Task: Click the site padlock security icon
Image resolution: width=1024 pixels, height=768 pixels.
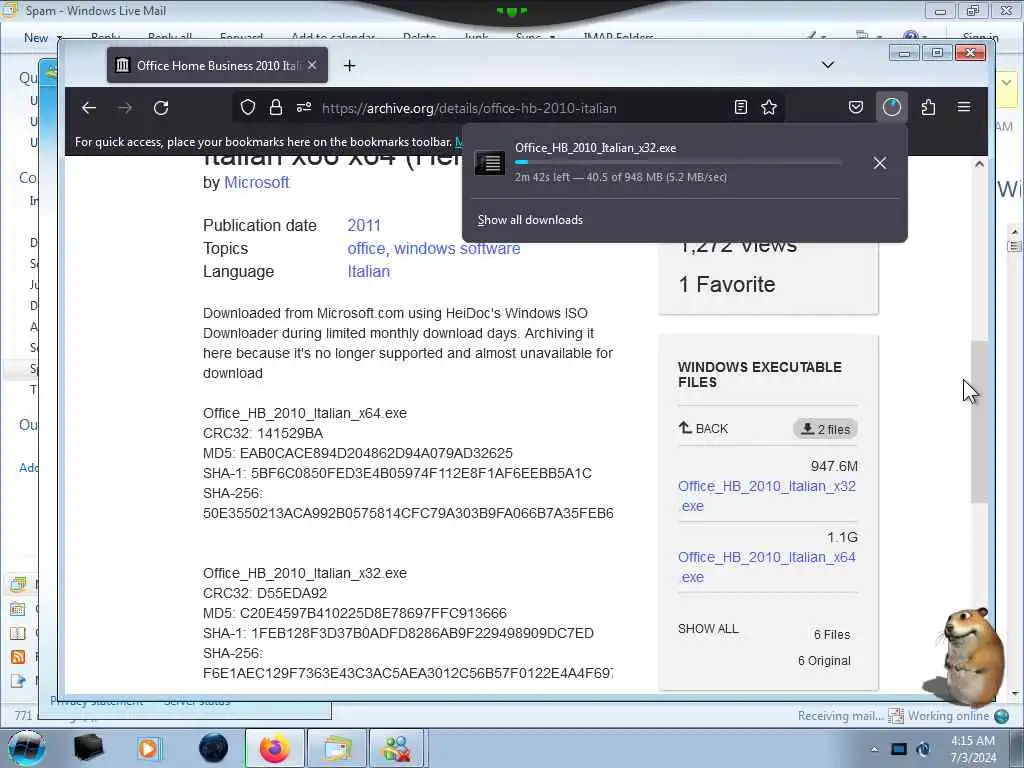Action: 276,108
